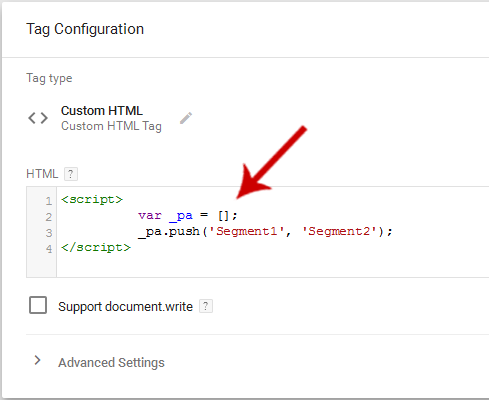The width and height of the screenshot is (489, 400).
Task: Open help icon beside Support document.write
Action: [x=206, y=306]
